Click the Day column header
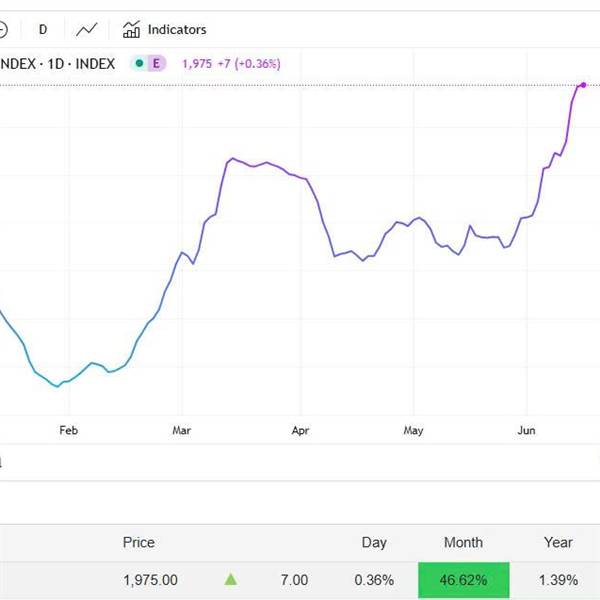 coord(374,543)
